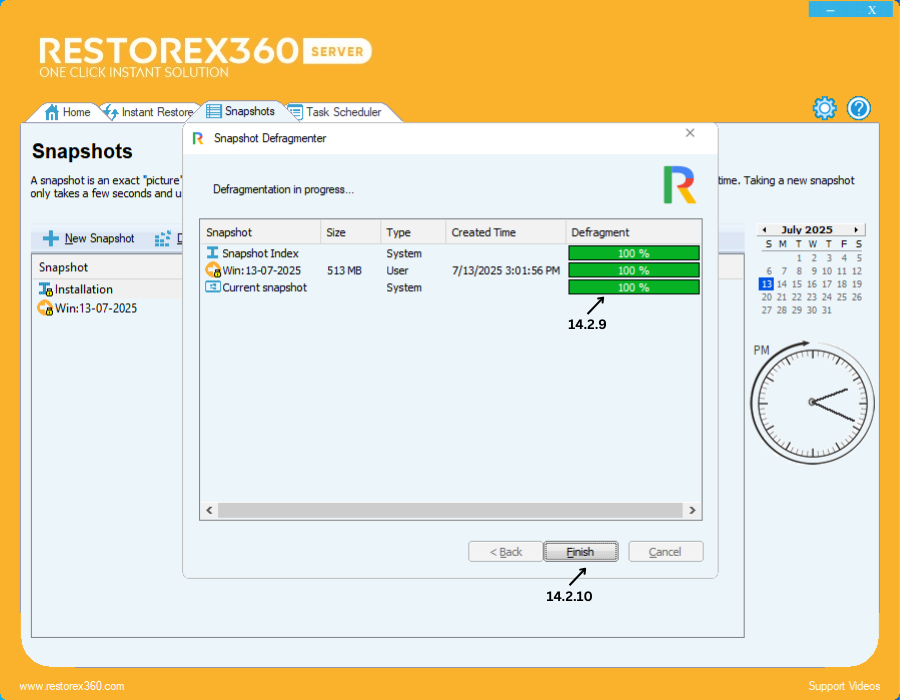Sort by Size column header
The height and width of the screenshot is (700, 900).
tap(350, 232)
